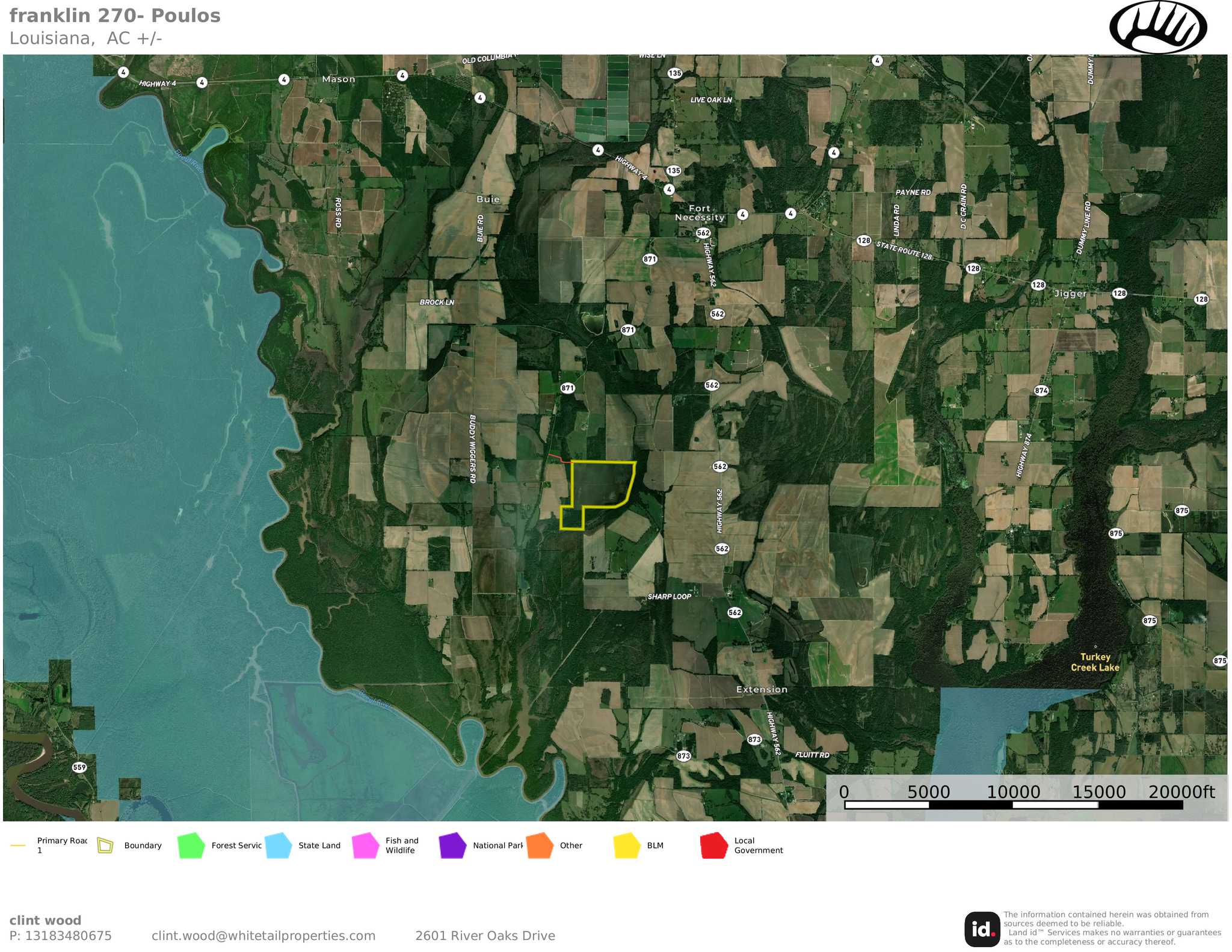Screen dimensions: 1232x952
Task: Click the Turkey Creek Lake label
Action: [x=1095, y=662]
